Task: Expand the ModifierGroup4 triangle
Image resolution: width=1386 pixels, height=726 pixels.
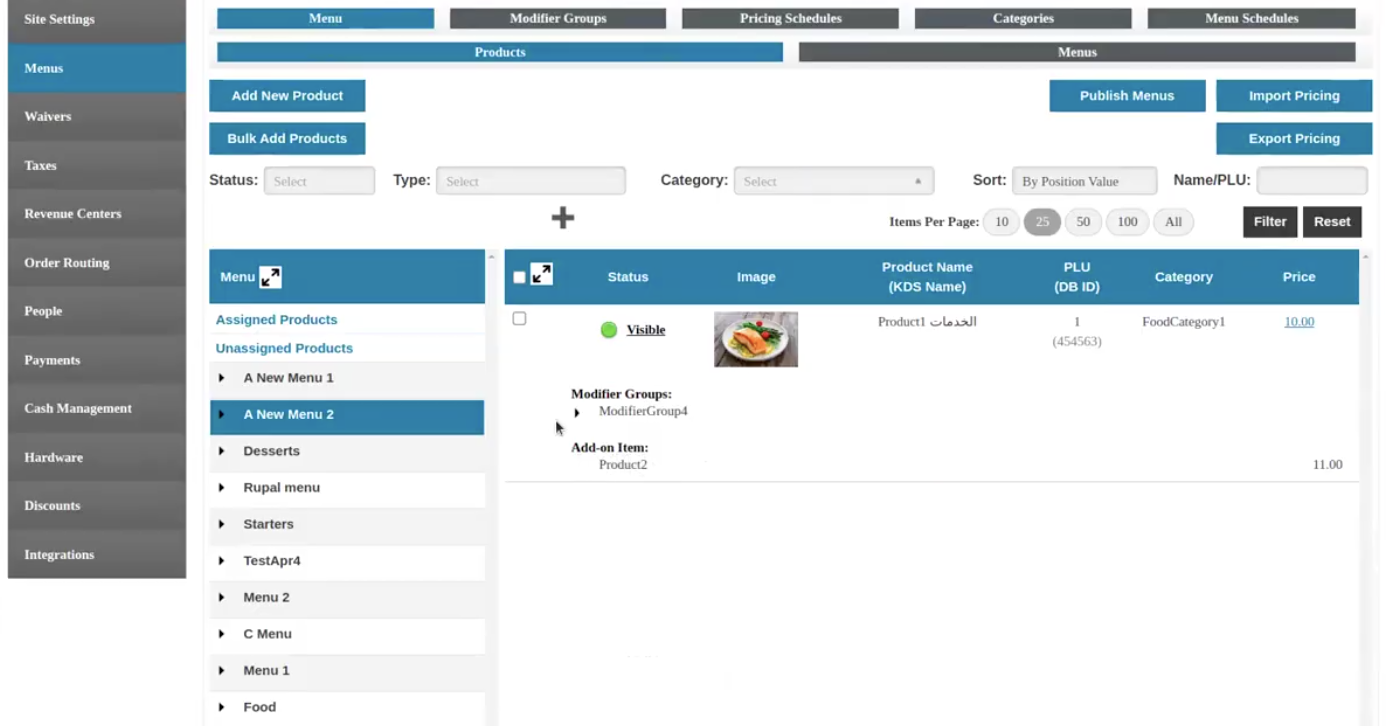Action: [577, 412]
